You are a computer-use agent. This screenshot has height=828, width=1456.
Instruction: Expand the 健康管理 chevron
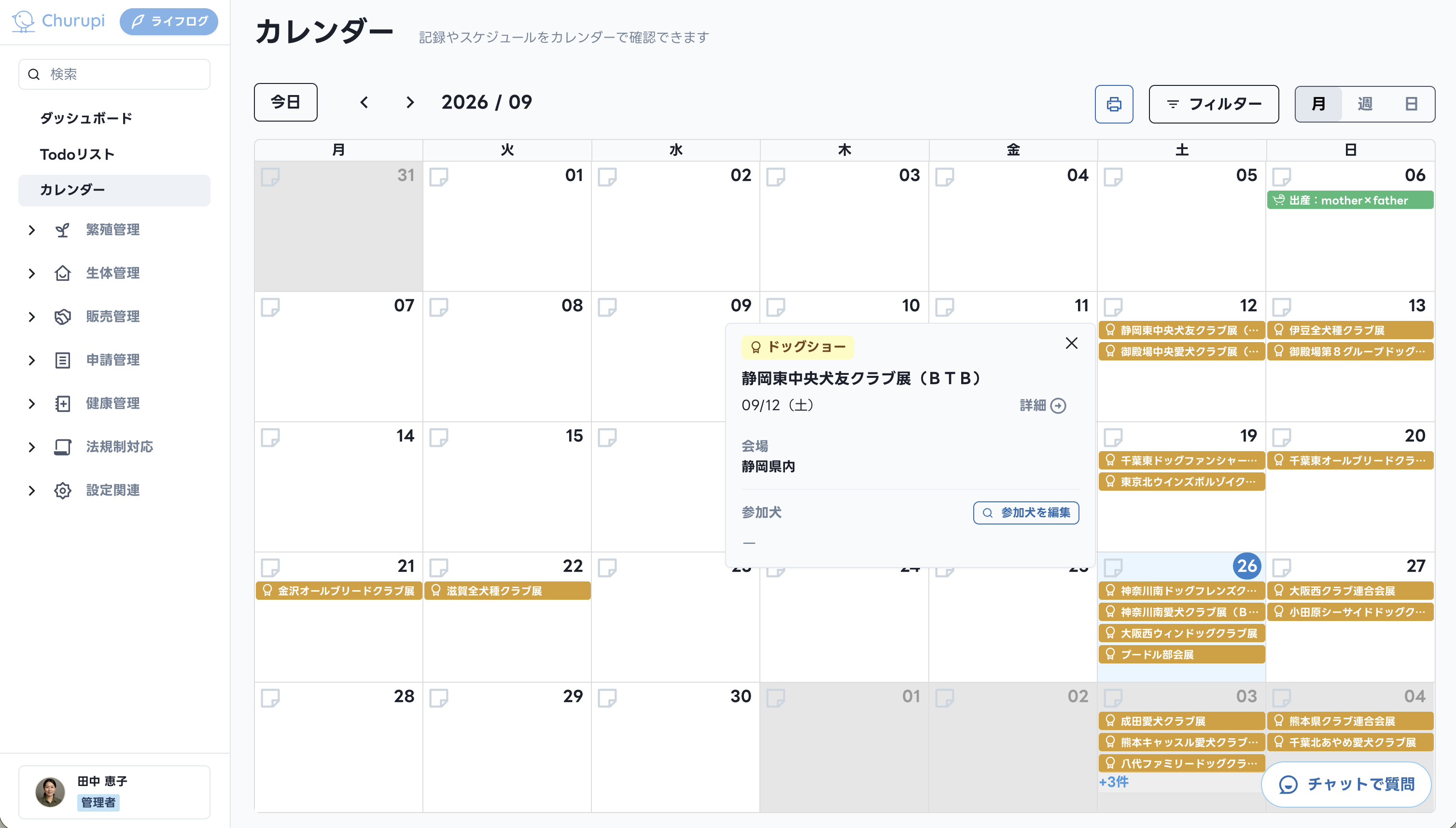point(32,404)
